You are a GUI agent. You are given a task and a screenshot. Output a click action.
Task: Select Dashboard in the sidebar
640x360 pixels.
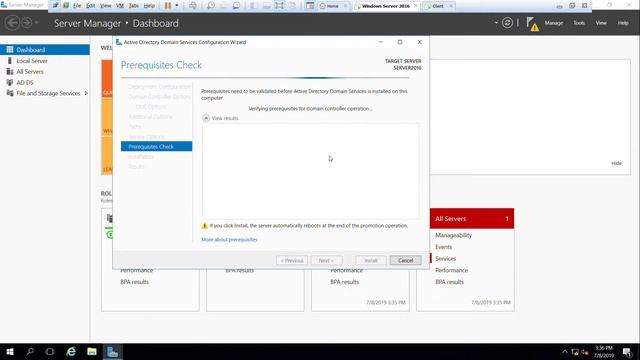[45, 50]
